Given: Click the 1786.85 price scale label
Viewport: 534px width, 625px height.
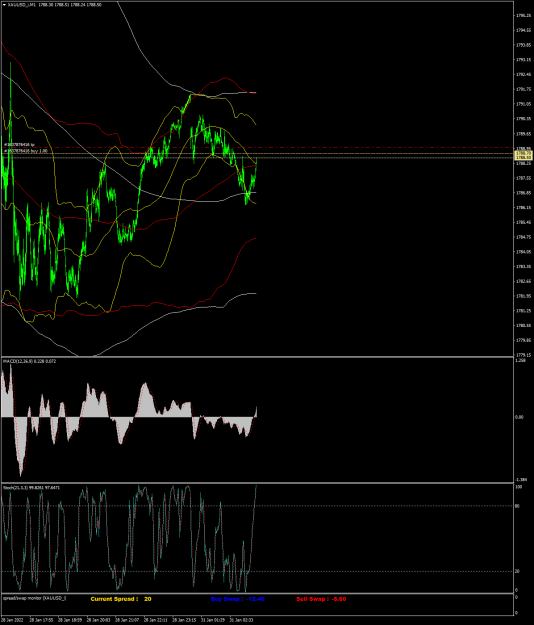Looking at the screenshot, I should [x=523, y=193].
